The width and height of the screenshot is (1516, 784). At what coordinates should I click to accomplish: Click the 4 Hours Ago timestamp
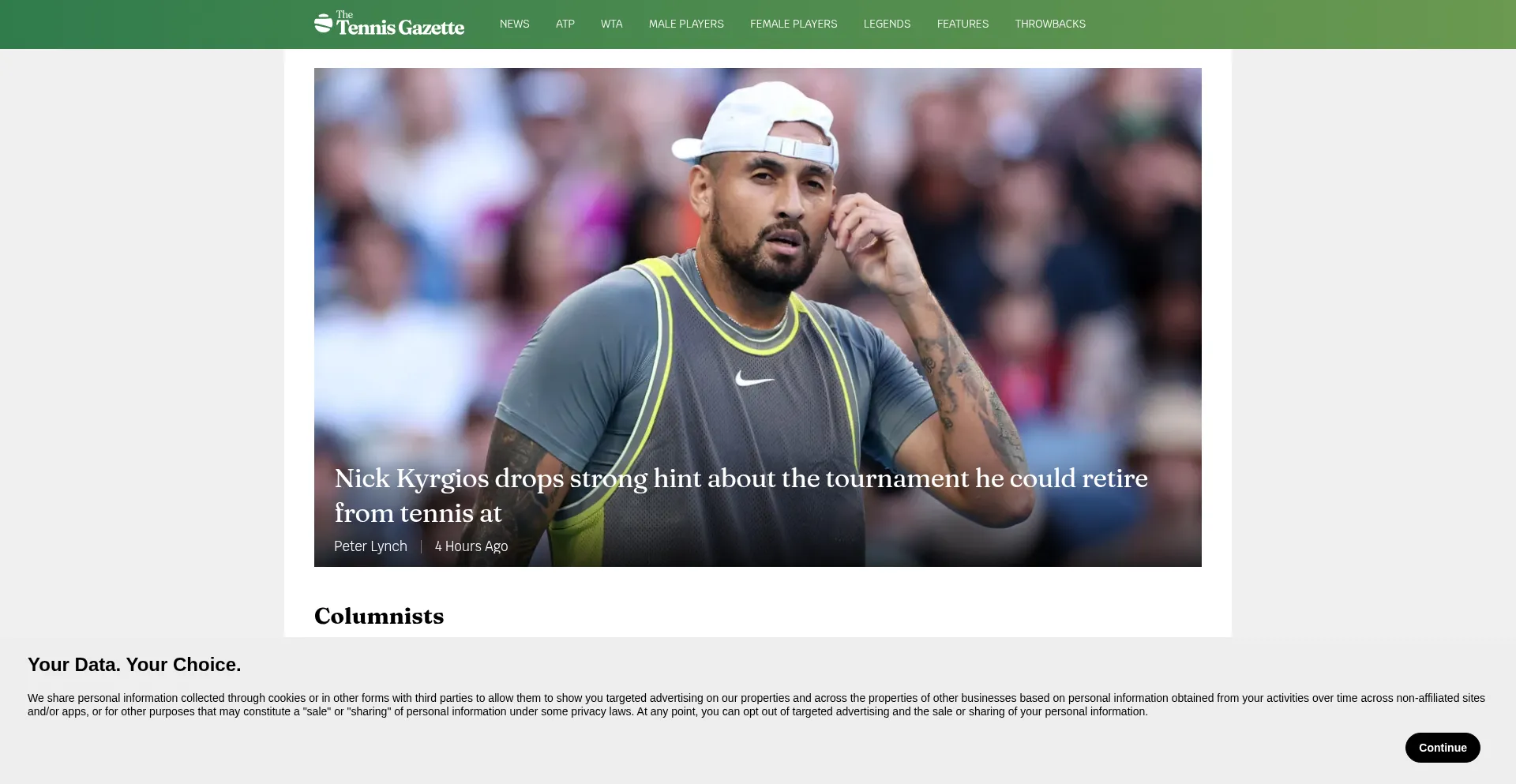[471, 546]
